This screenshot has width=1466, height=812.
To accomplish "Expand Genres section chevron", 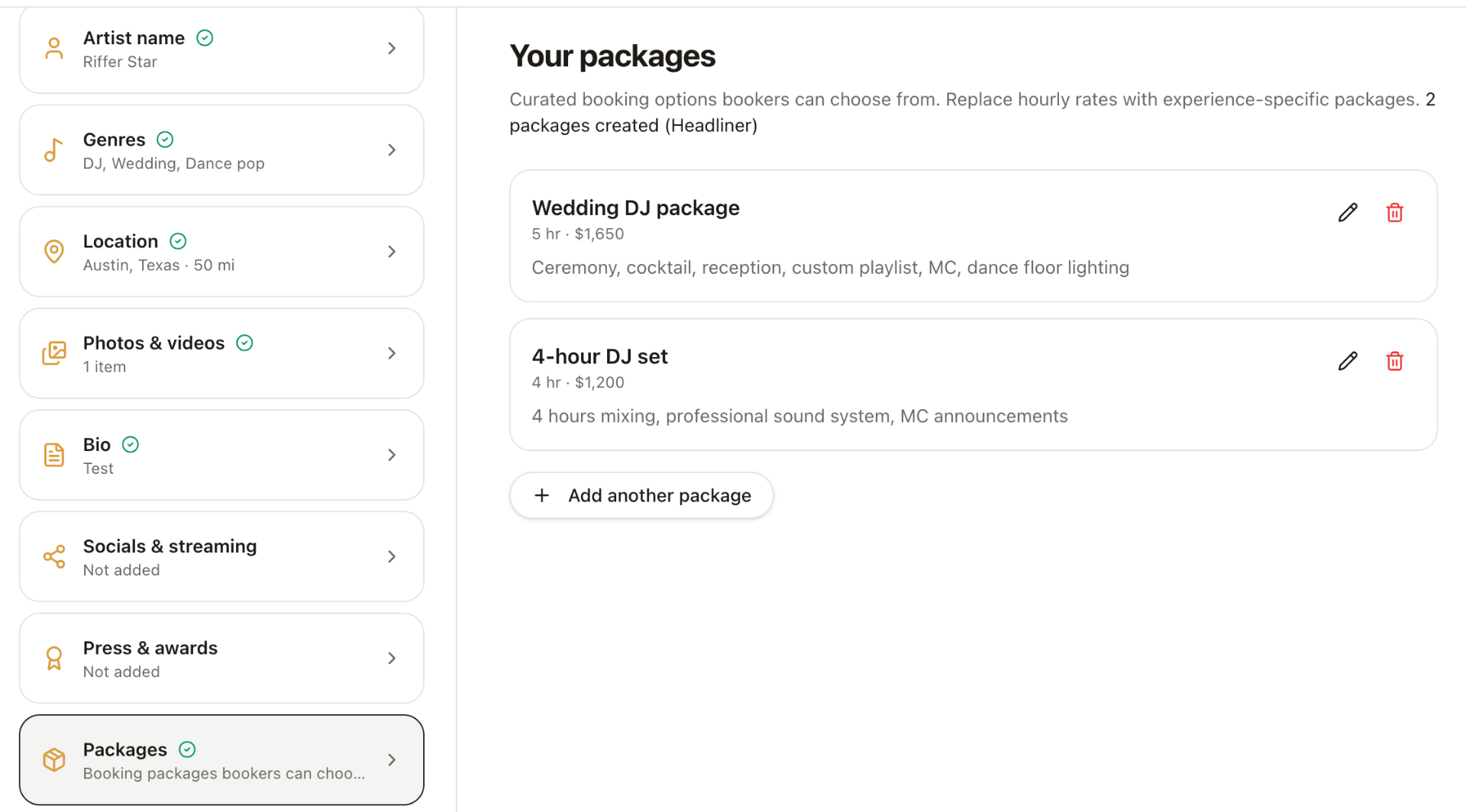I will tap(392, 150).
